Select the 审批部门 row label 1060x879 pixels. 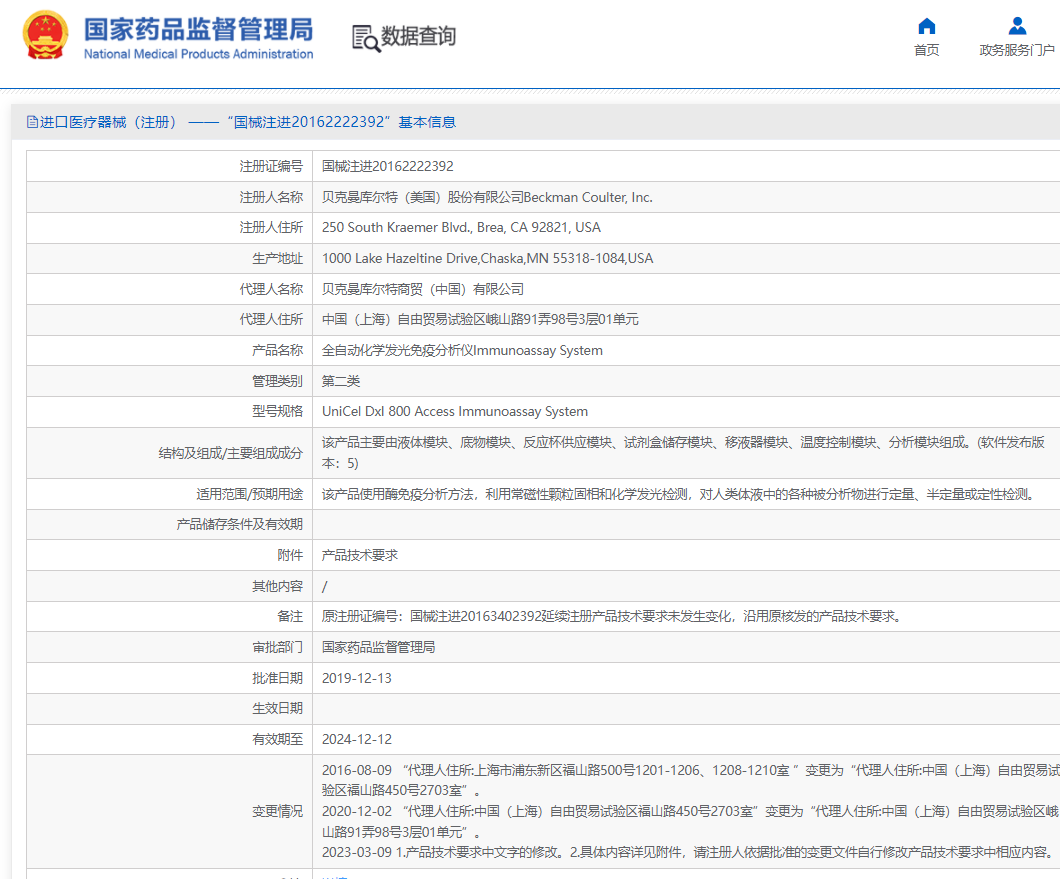277,647
